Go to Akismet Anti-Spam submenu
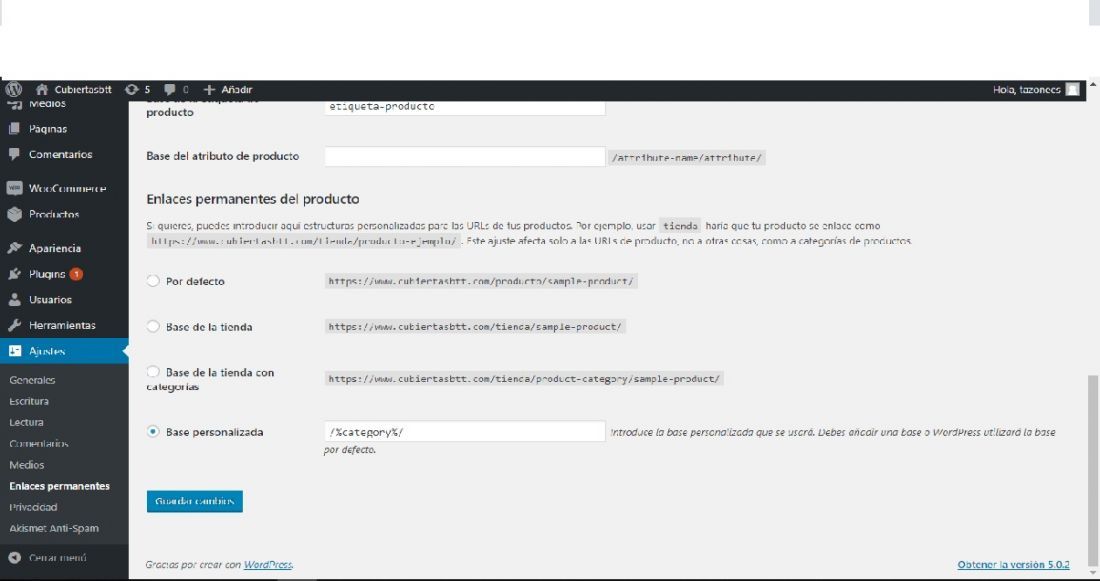 [x=54, y=528]
